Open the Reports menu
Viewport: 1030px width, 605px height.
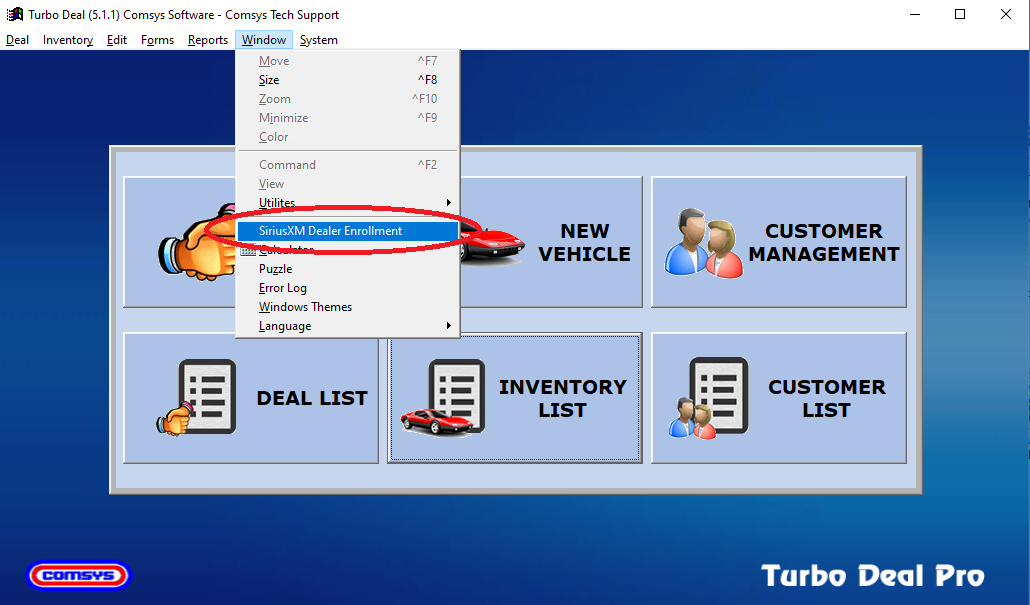point(208,40)
